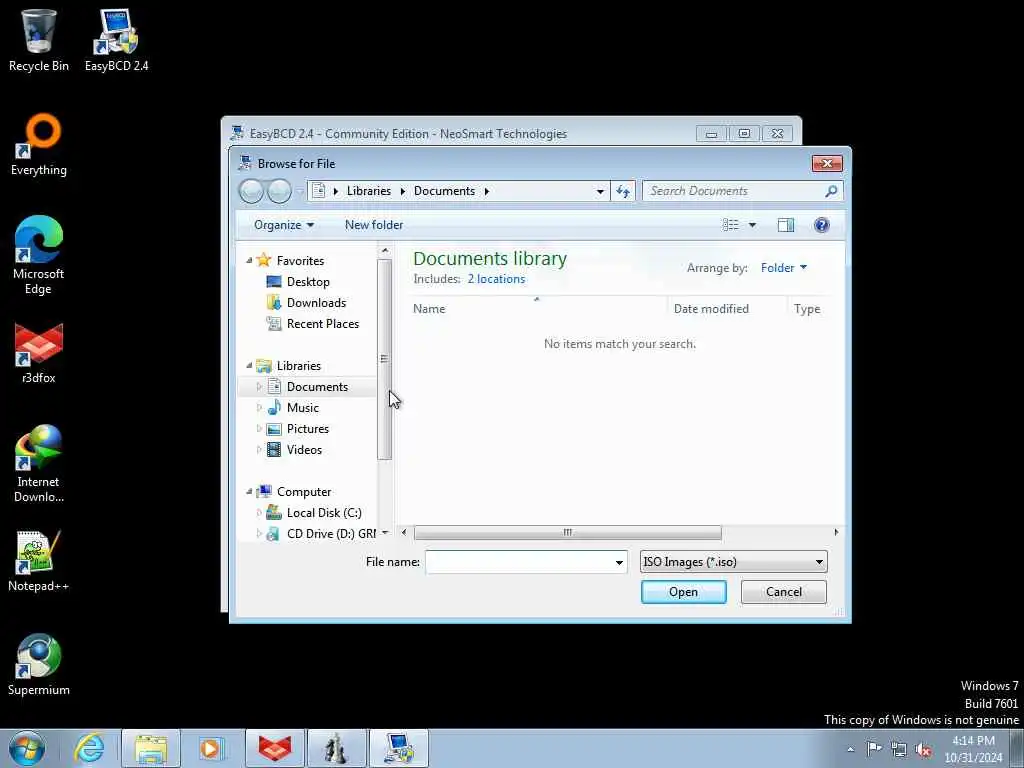The height and width of the screenshot is (768, 1024).
Task: Open Windows Media Player from the taskbar
Action: coord(211,748)
